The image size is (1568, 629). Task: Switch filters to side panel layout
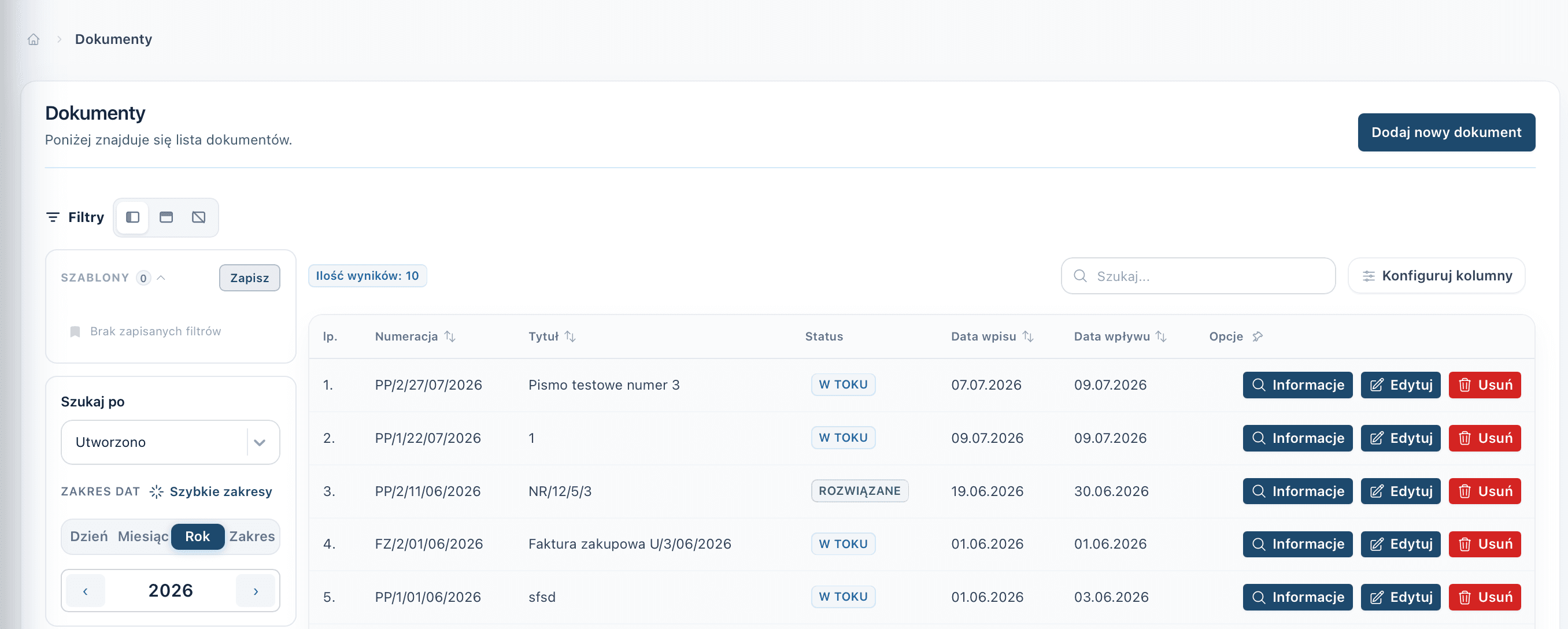133,217
